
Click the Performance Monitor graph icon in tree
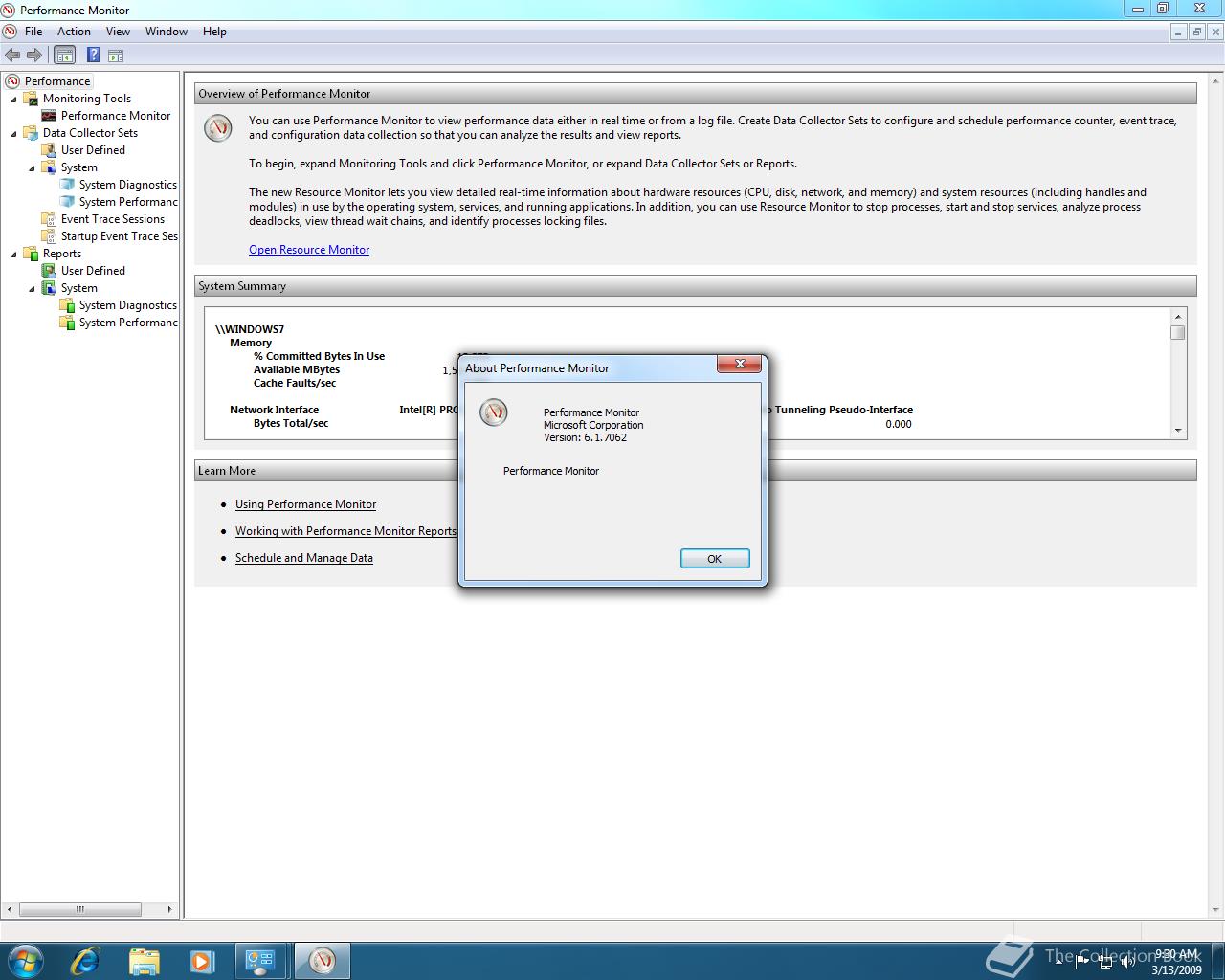coord(49,116)
